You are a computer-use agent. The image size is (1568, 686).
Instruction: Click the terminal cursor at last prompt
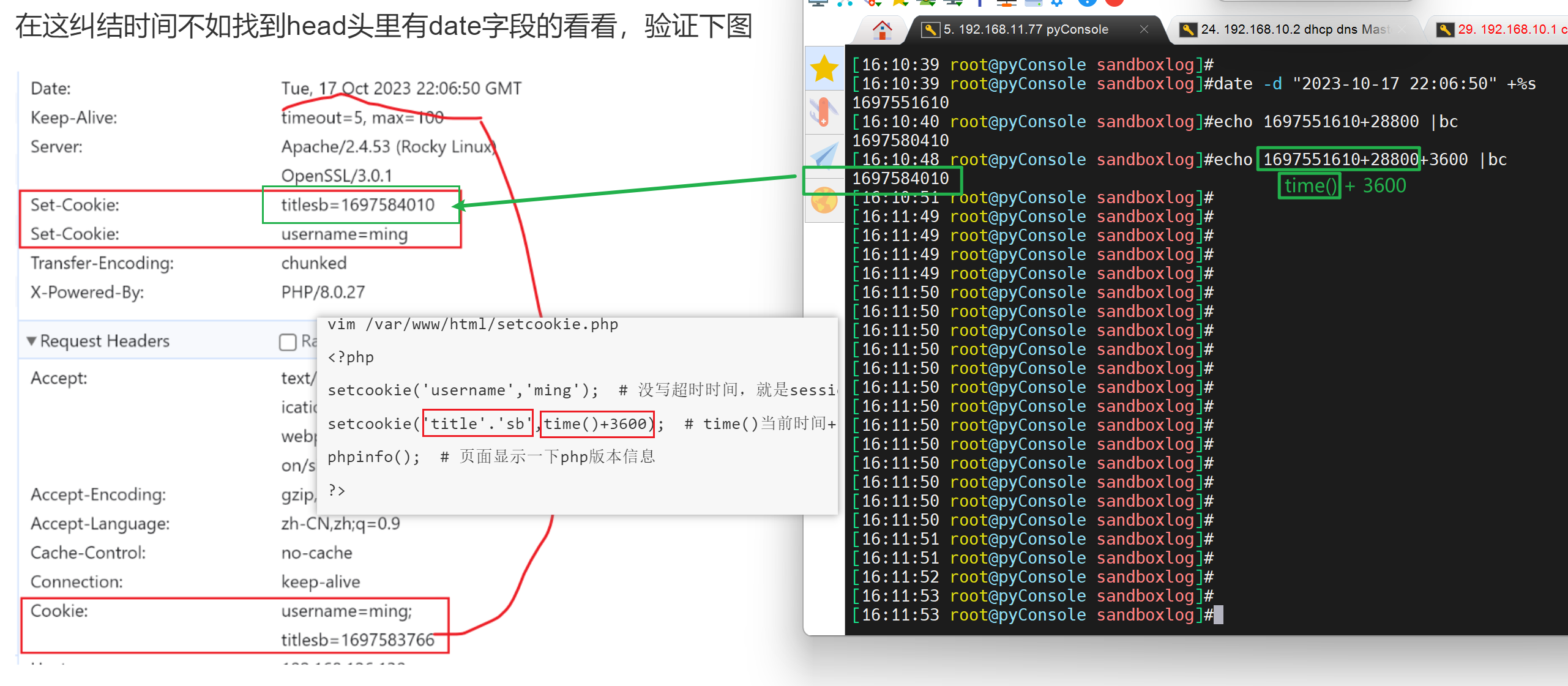pyautogui.click(x=1218, y=614)
